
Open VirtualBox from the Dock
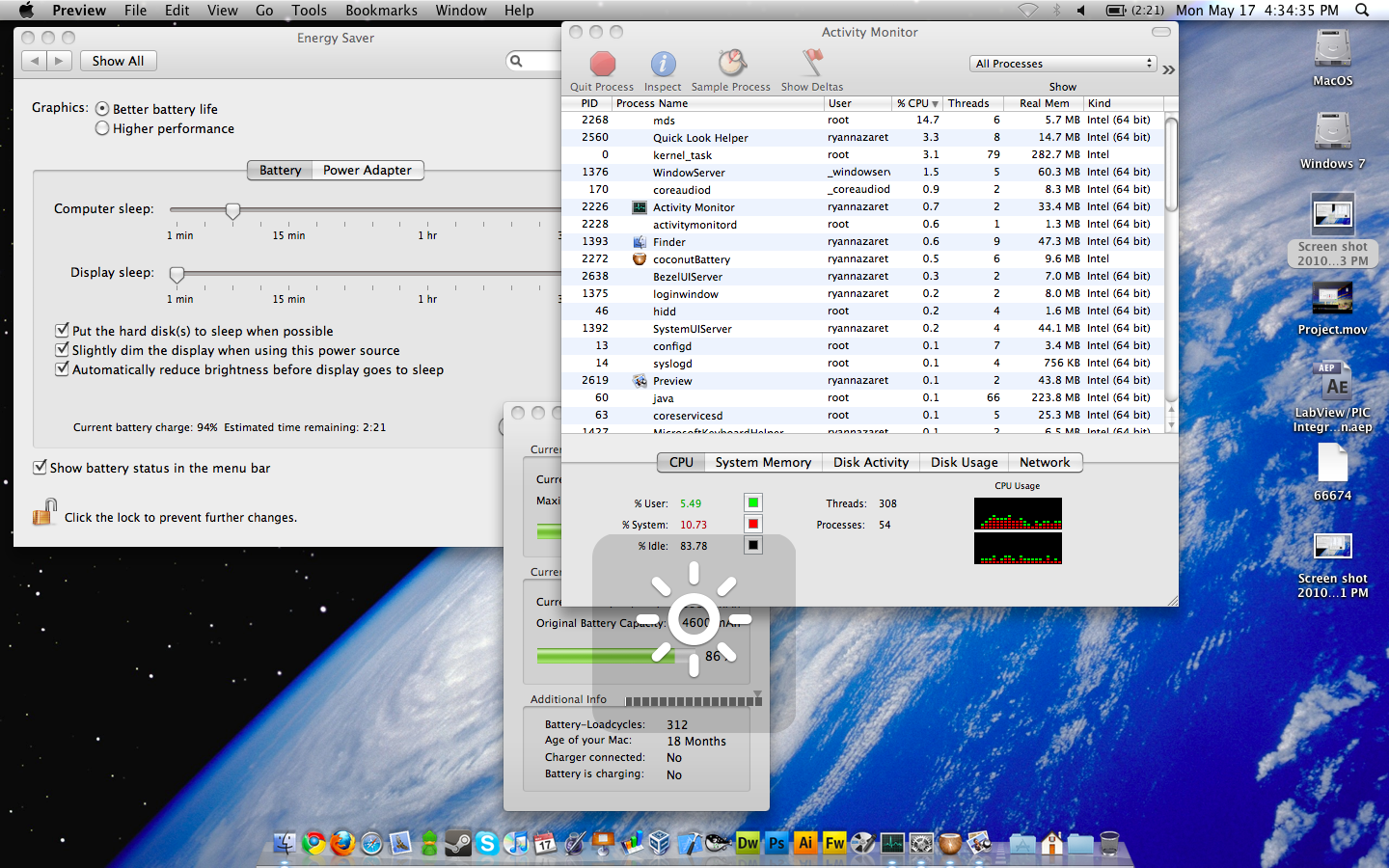point(660,843)
